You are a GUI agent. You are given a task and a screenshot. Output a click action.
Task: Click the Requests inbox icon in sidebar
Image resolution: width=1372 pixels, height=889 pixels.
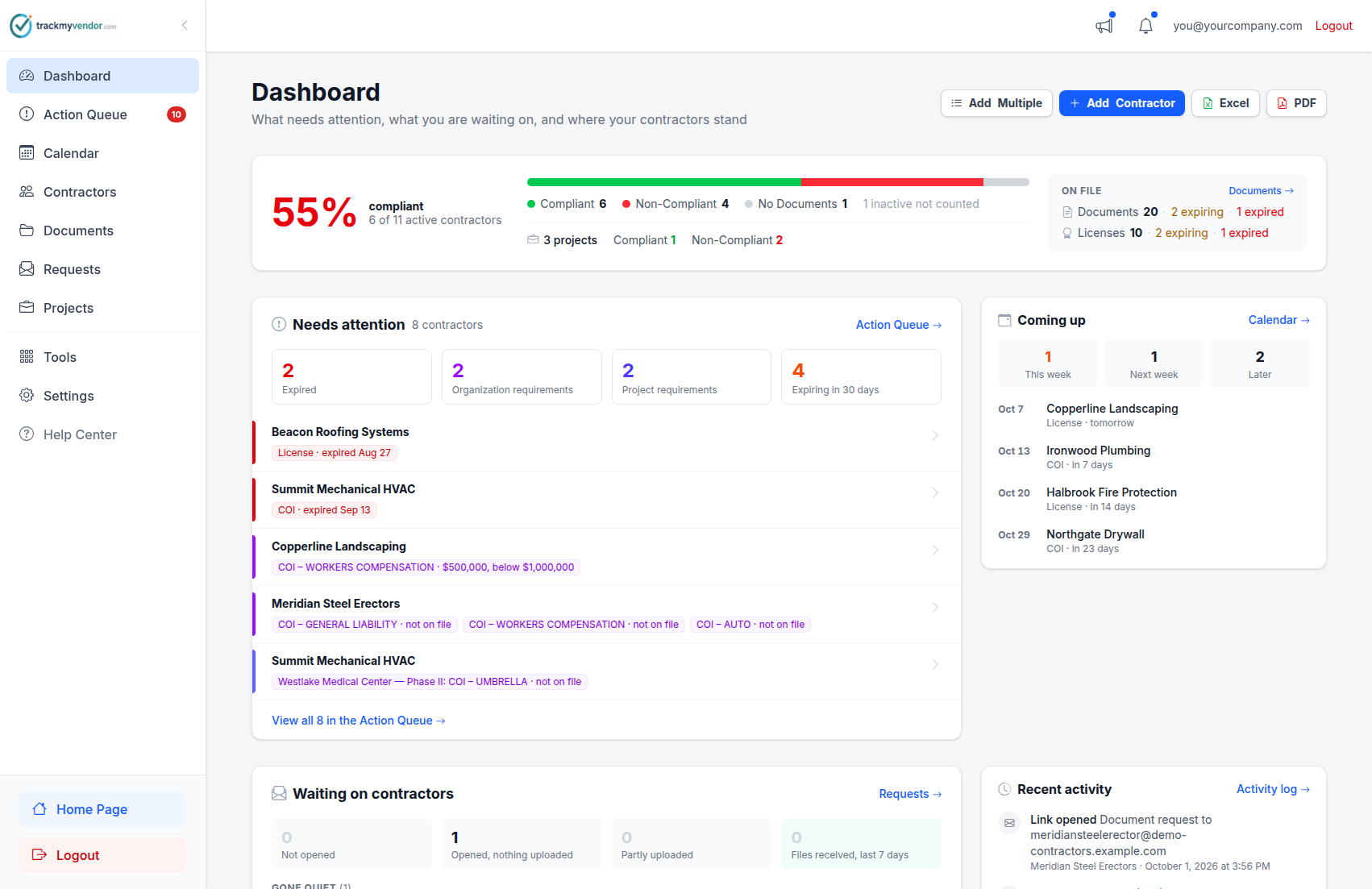coord(27,269)
